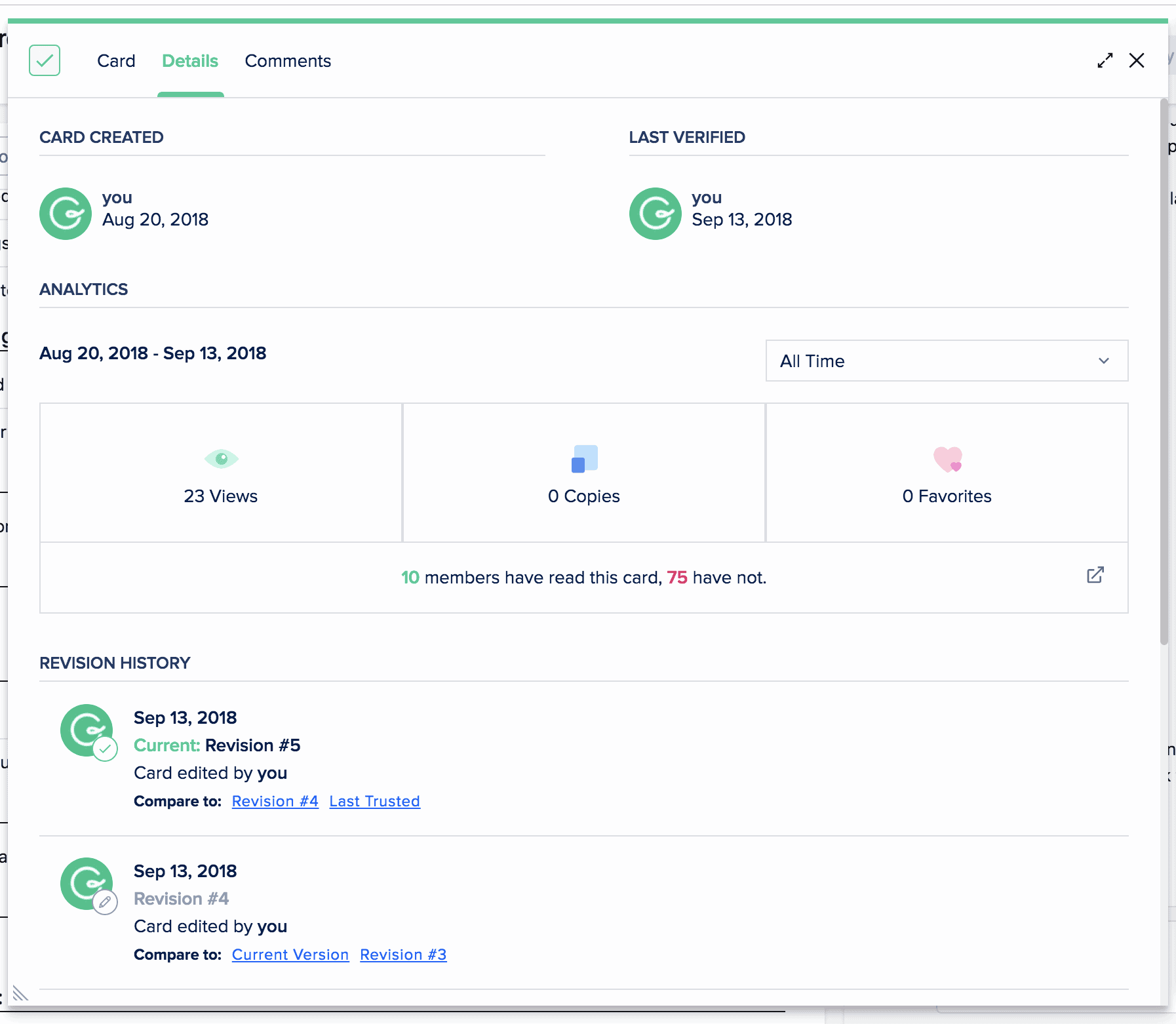Open the All Time date range dropdown
Viewport: 1176px width, 1024px height.
[x=947, y=361]
